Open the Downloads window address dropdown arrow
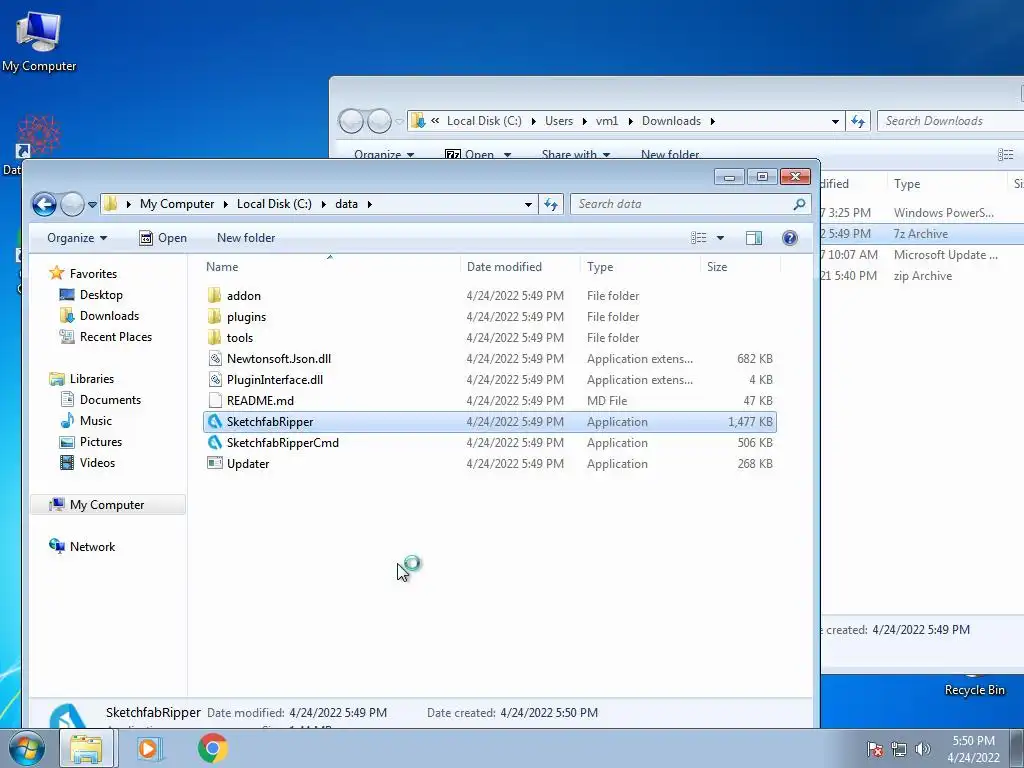1024x768 pixels. click(835, 121)
